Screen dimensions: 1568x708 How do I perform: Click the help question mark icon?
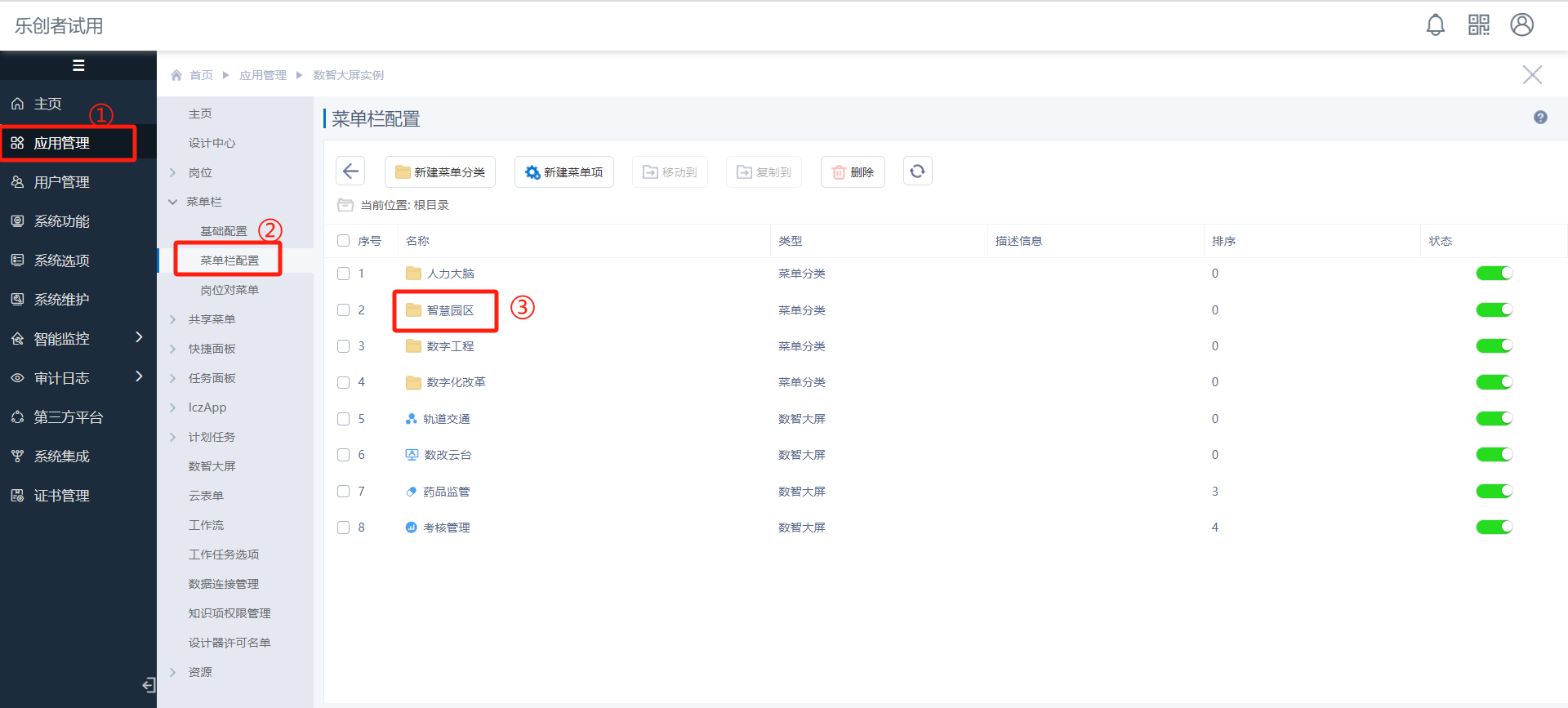click(1540, 118)
